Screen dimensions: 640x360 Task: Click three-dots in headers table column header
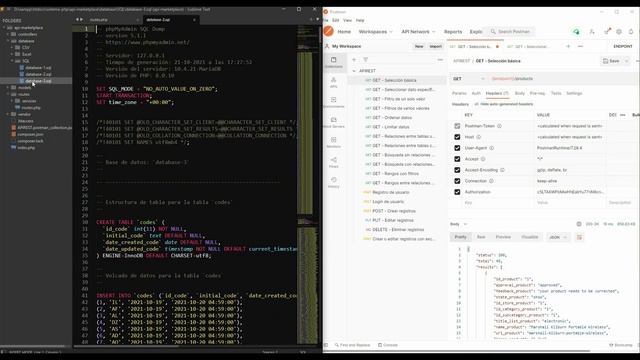tap(622, 115)
